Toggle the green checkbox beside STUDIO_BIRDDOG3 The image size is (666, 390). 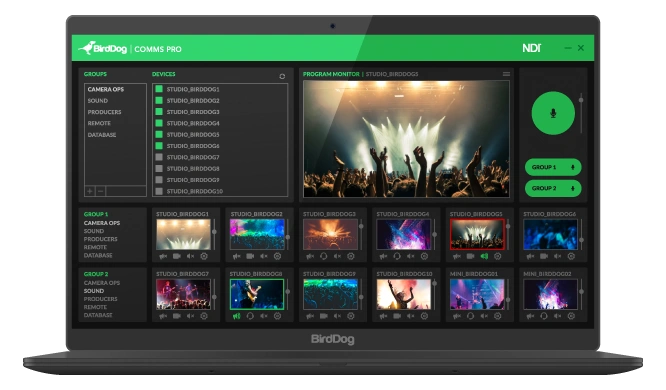(x=159, y=112)
